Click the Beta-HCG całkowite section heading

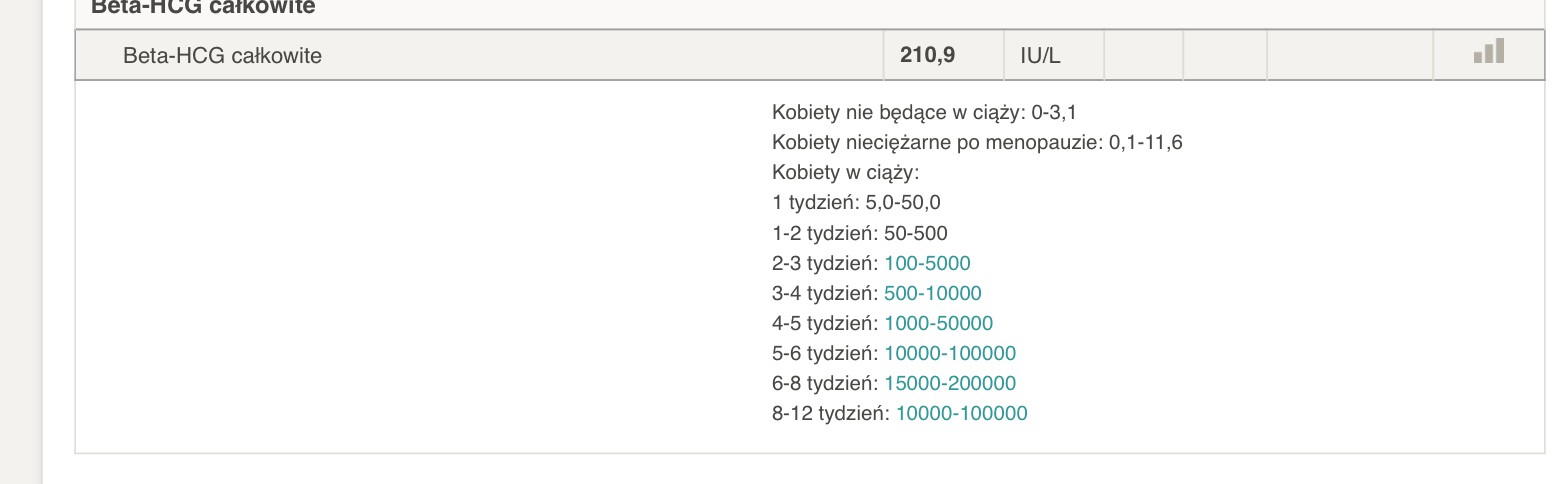coord(203,7)
